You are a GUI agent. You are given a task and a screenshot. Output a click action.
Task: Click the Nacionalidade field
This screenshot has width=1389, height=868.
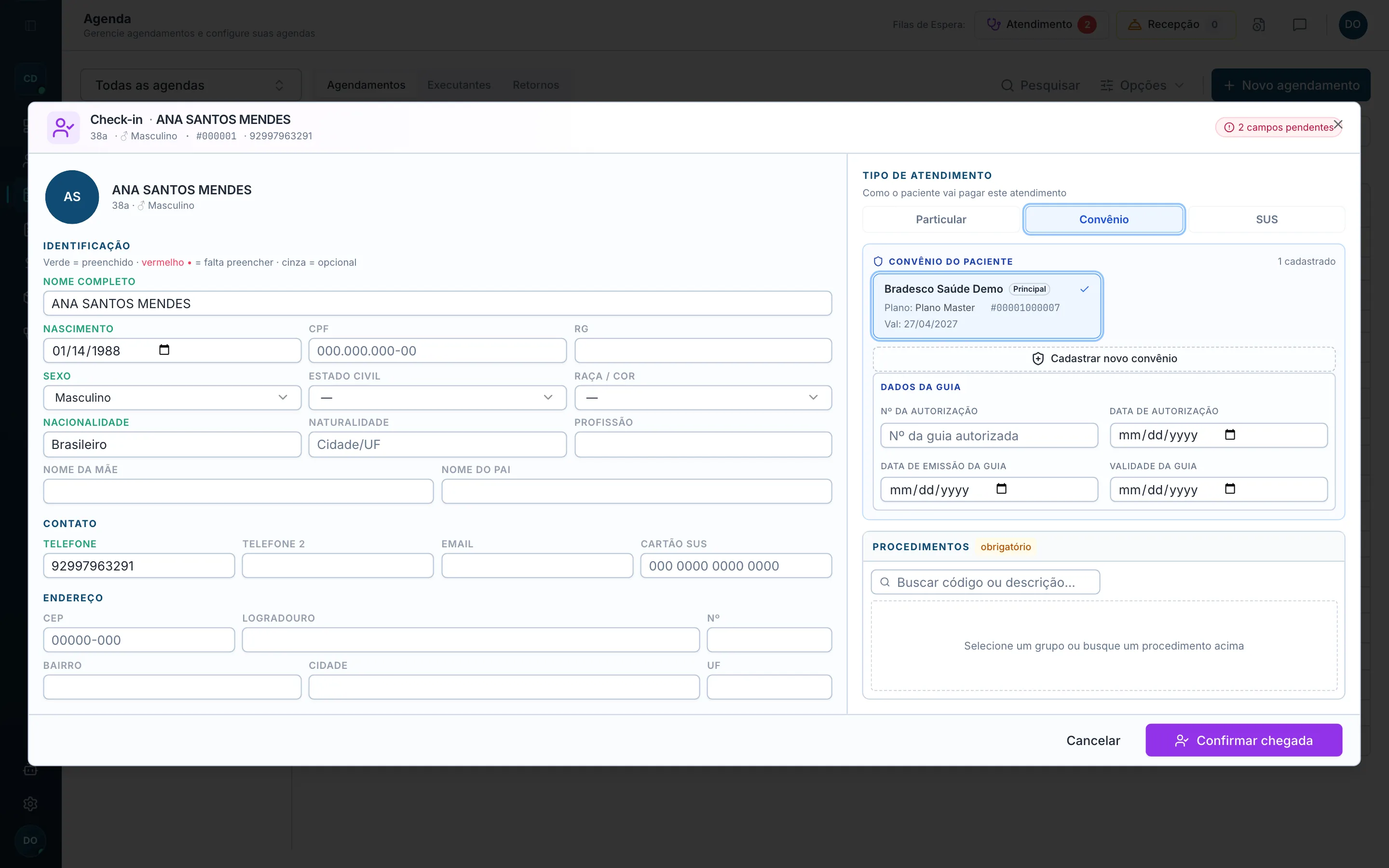coord(172,444)
